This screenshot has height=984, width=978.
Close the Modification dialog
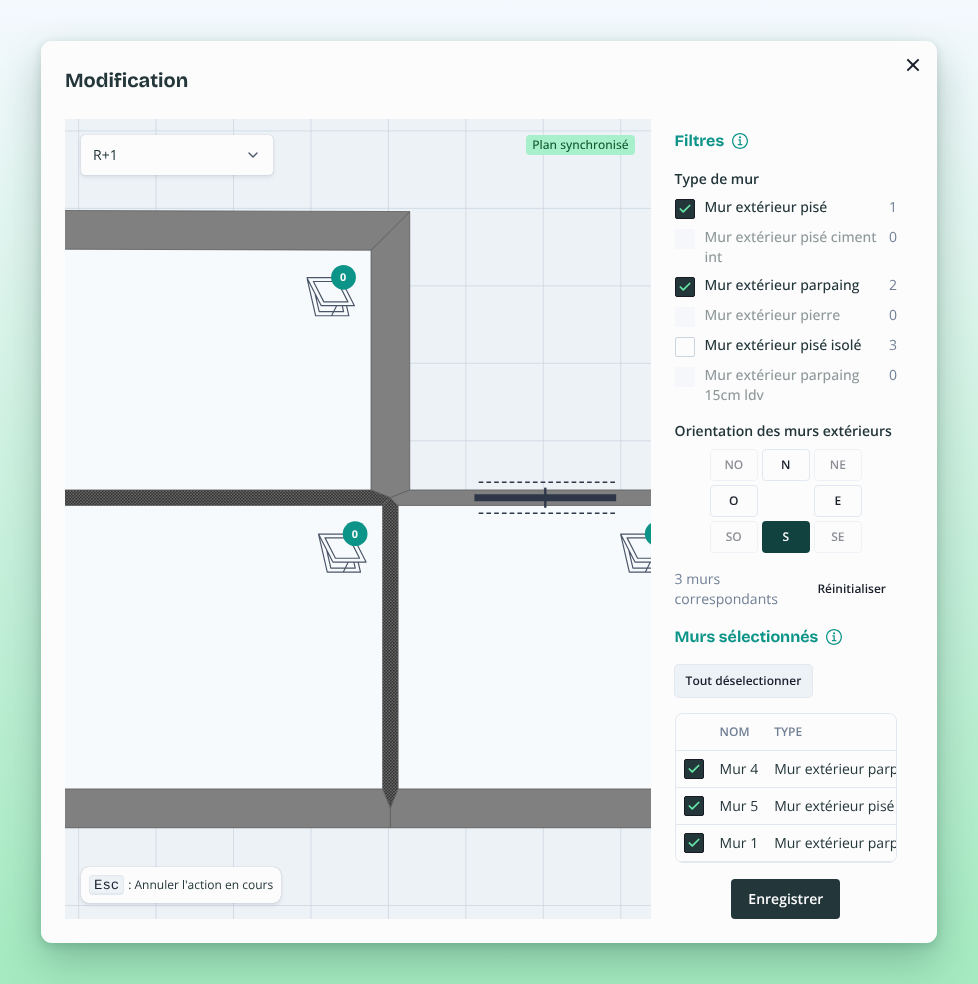913,65
